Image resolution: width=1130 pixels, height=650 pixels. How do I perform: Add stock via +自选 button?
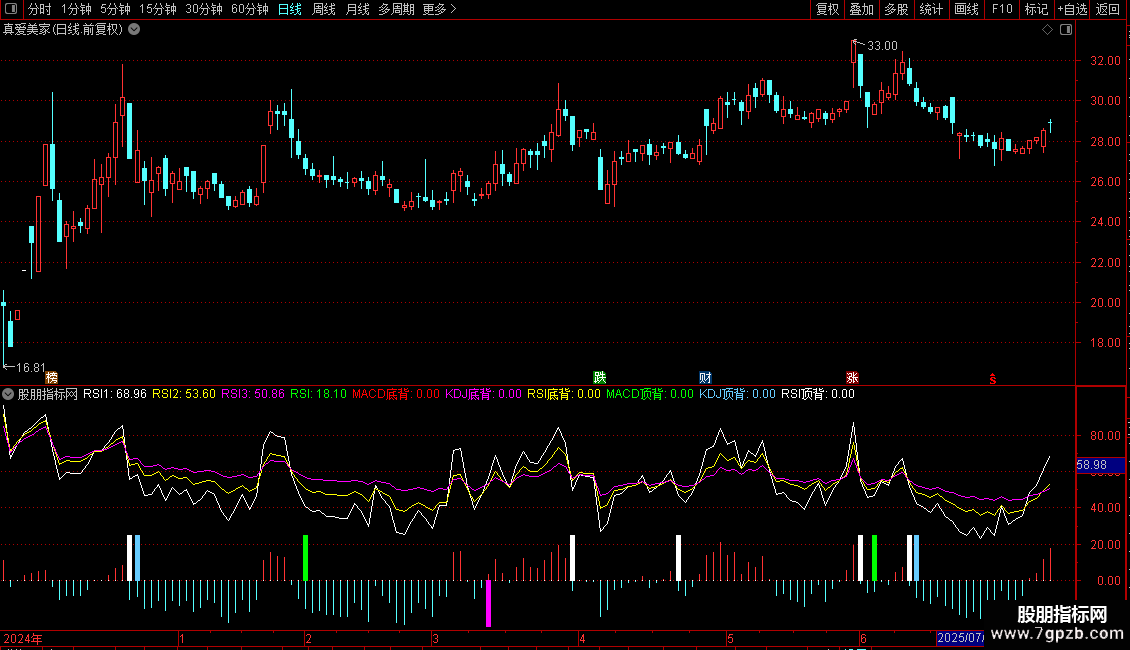click(x=1072, y=9)
